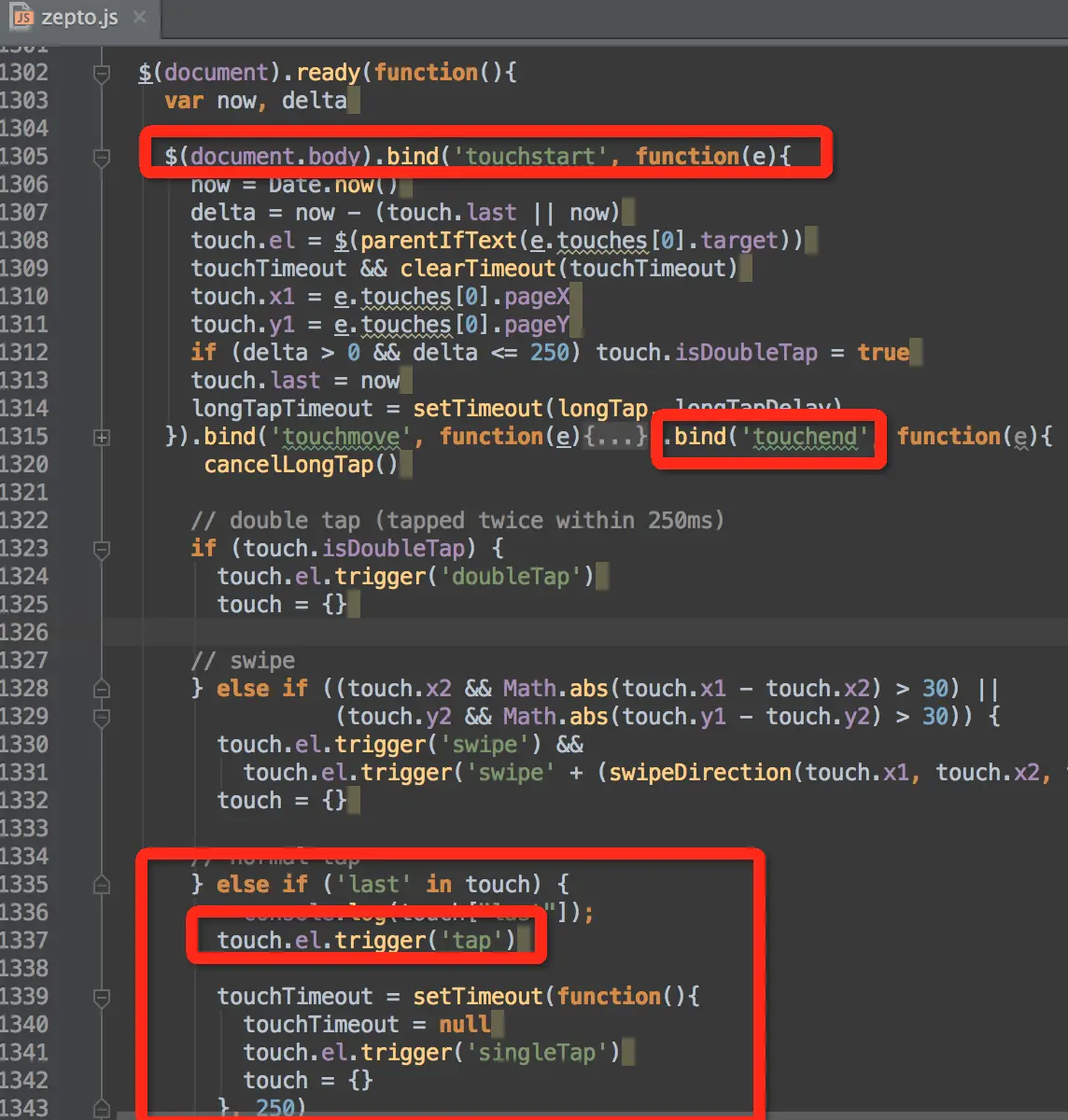Click line number 1326 in the gutter
1068x1120 pixels.
24,633
